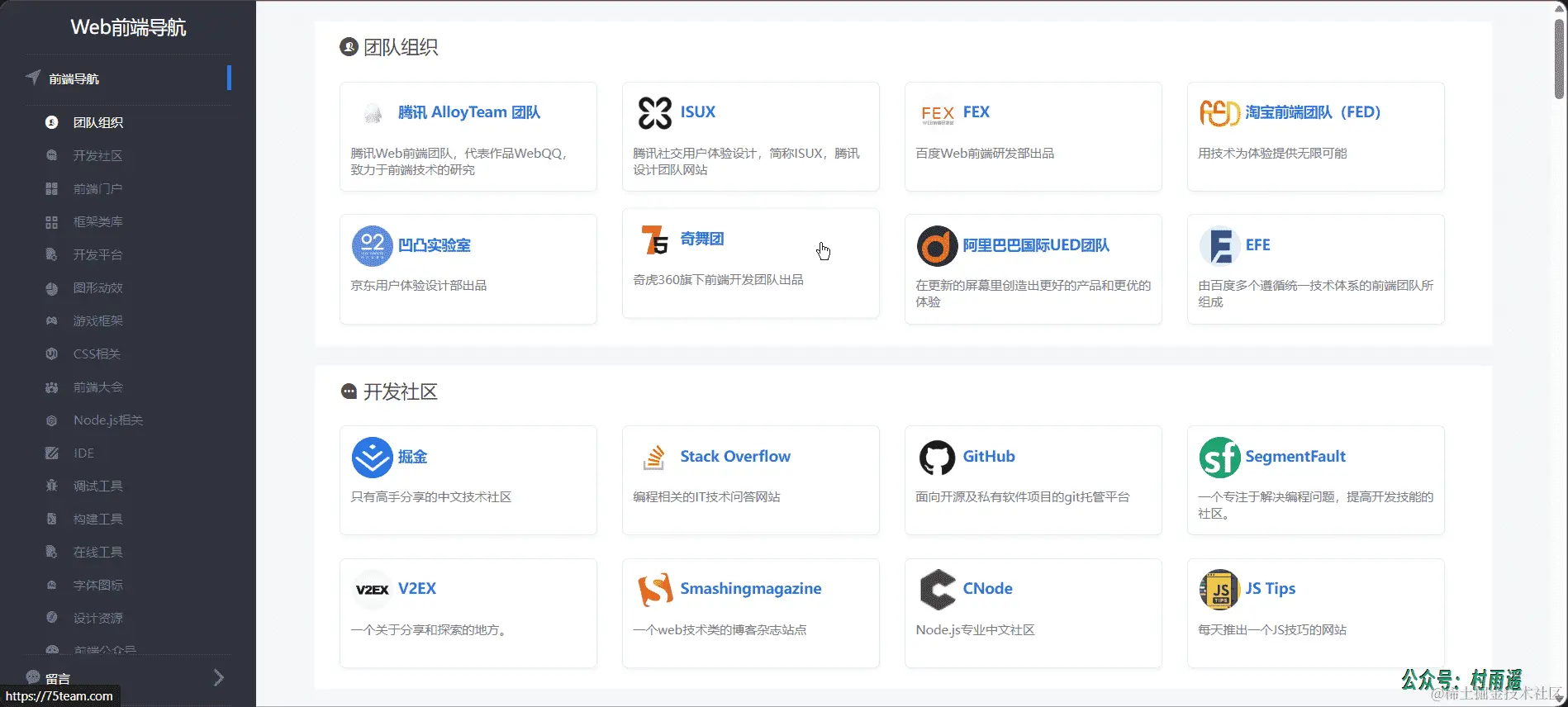
Task: Open the Smashingmagazine title link
Action: [x=751, y=589]
